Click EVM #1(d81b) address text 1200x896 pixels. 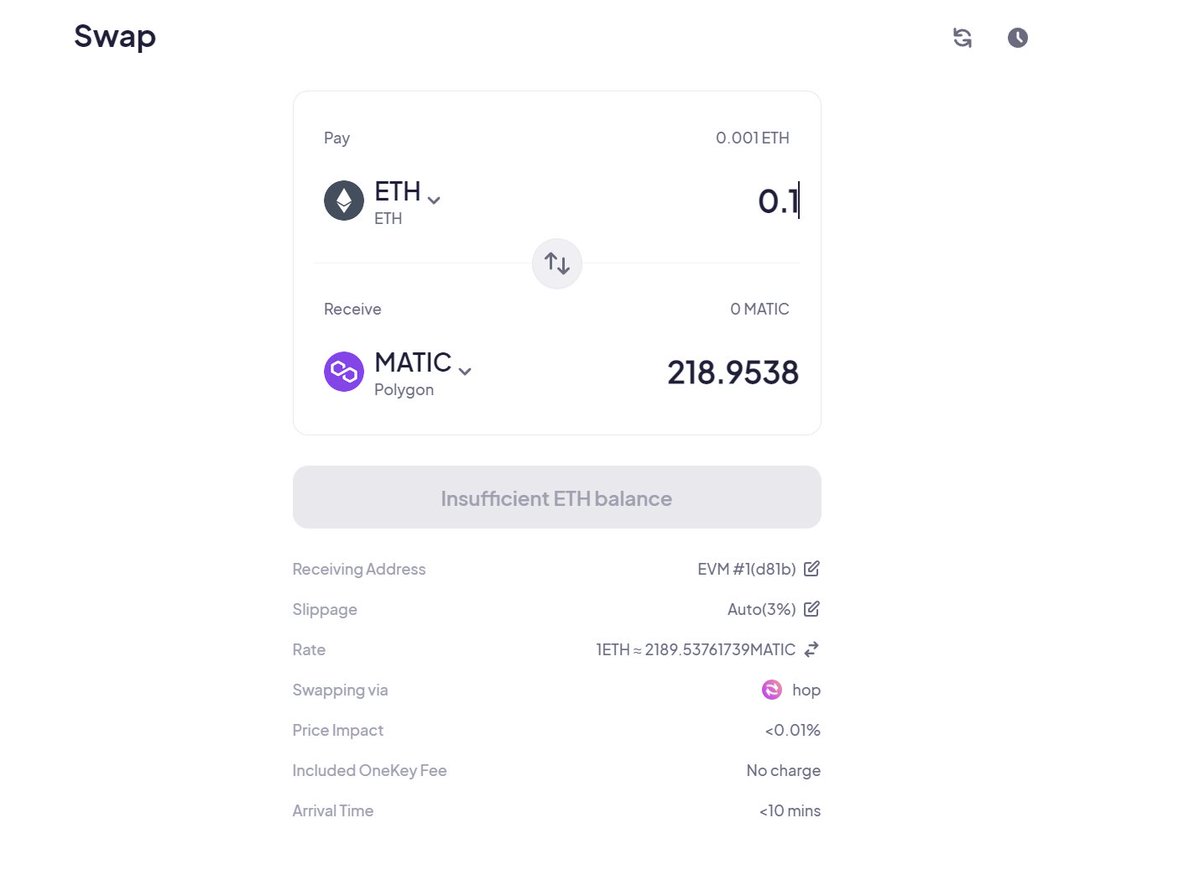point(747,569)
